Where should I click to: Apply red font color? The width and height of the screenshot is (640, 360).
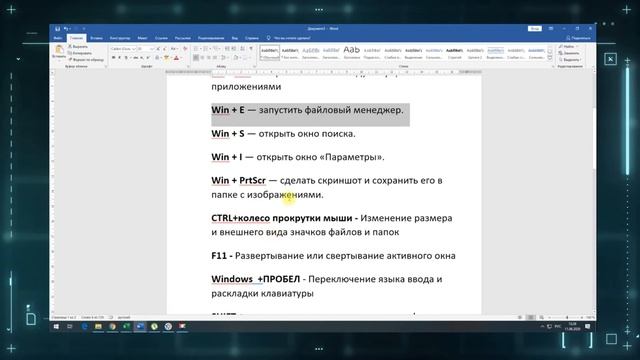click(176, 58)
